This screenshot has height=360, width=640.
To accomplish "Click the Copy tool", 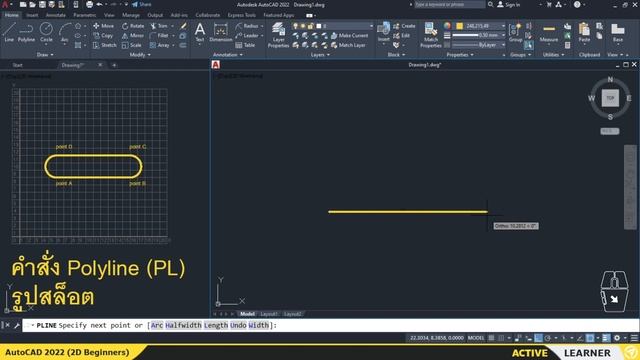I will pos(103,36).
